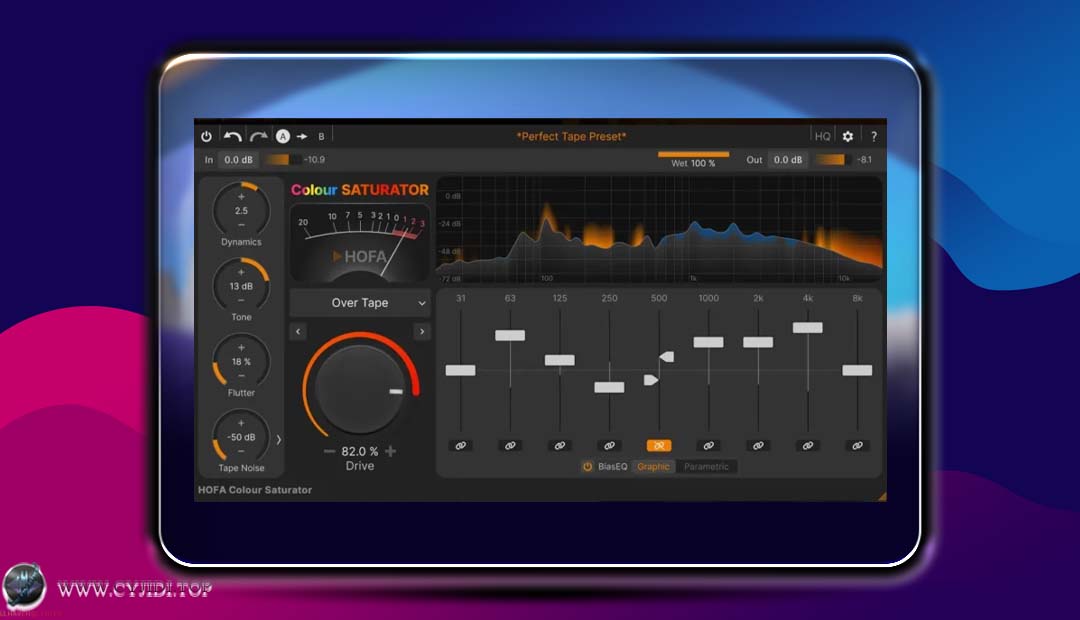Click the plugin power bypass icon
This screenshot has height=620, width=1080.
(207, 136)
